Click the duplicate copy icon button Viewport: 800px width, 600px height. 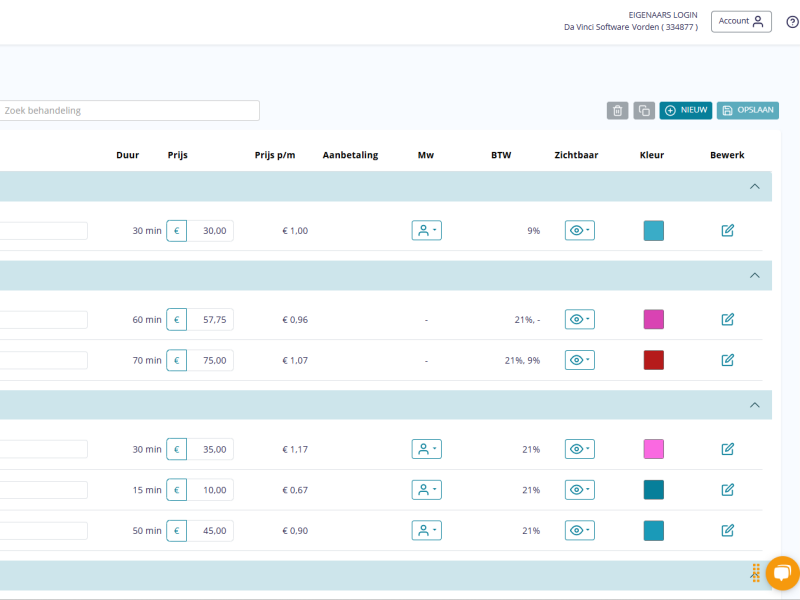pyautogui.click(x=644, y=110)
